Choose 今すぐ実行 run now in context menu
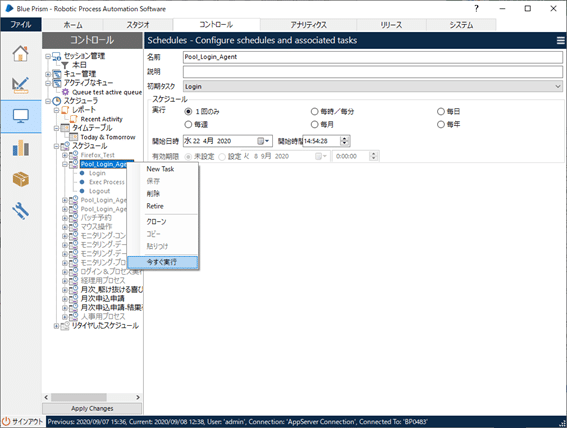The width and height of the screenshot is (567, 428). coord(162,262)
